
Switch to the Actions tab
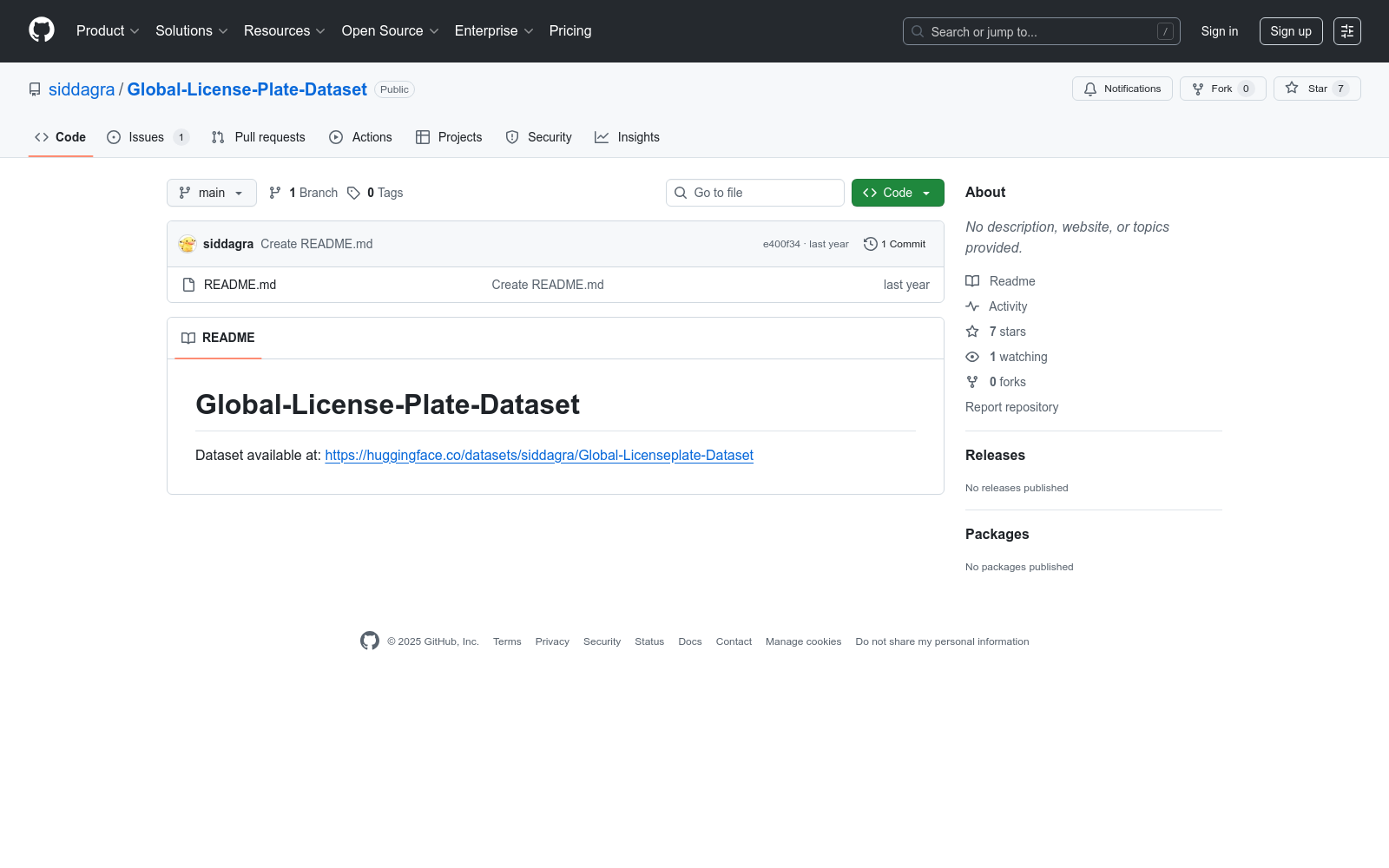[x=360, y=137]
